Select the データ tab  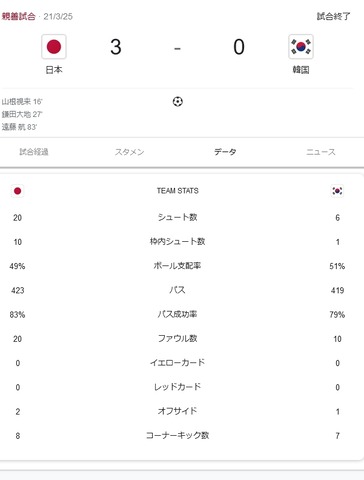tap(225, 152)
